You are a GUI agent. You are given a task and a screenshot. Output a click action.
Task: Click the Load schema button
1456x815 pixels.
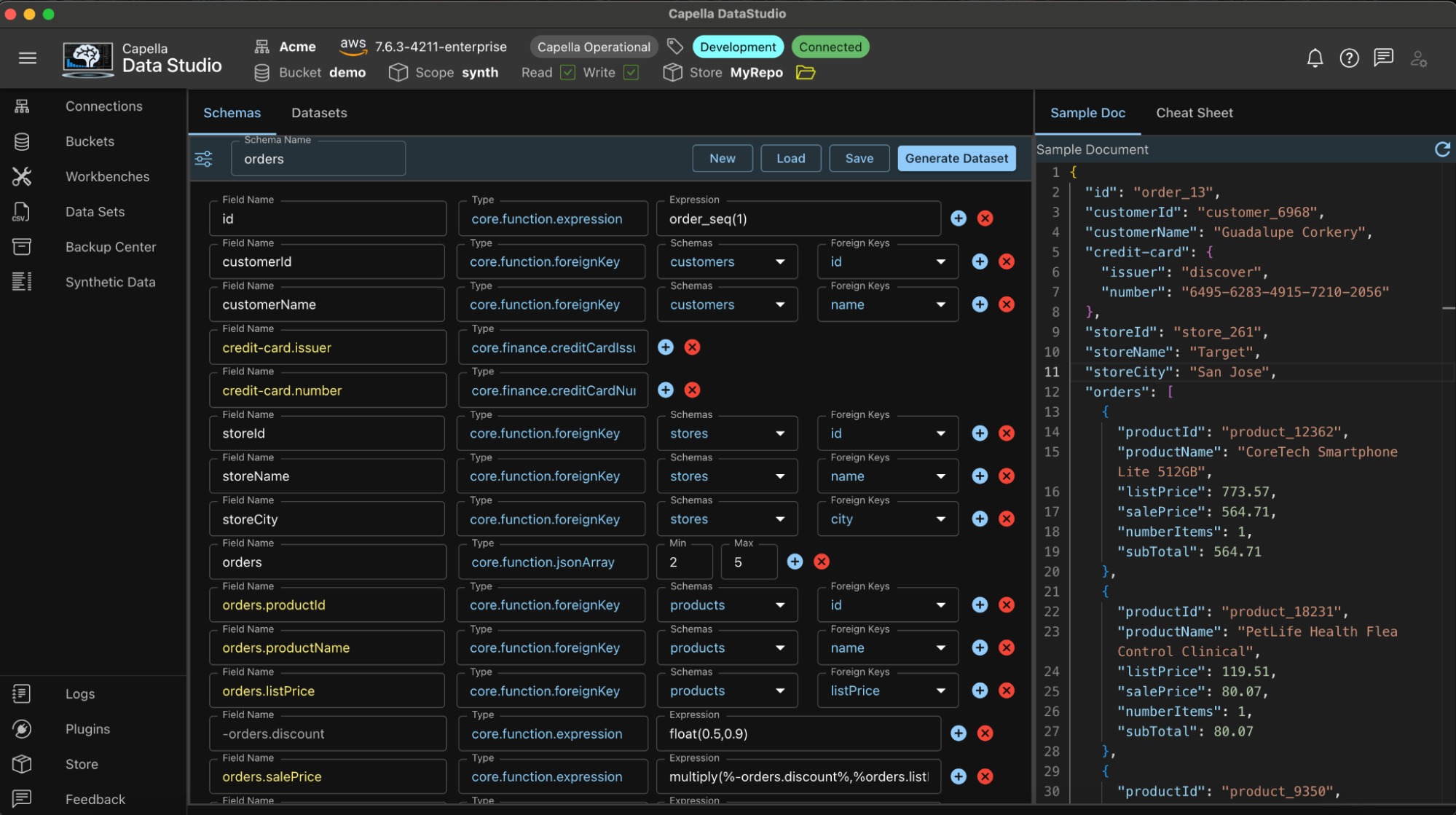[x=790, y=158]
